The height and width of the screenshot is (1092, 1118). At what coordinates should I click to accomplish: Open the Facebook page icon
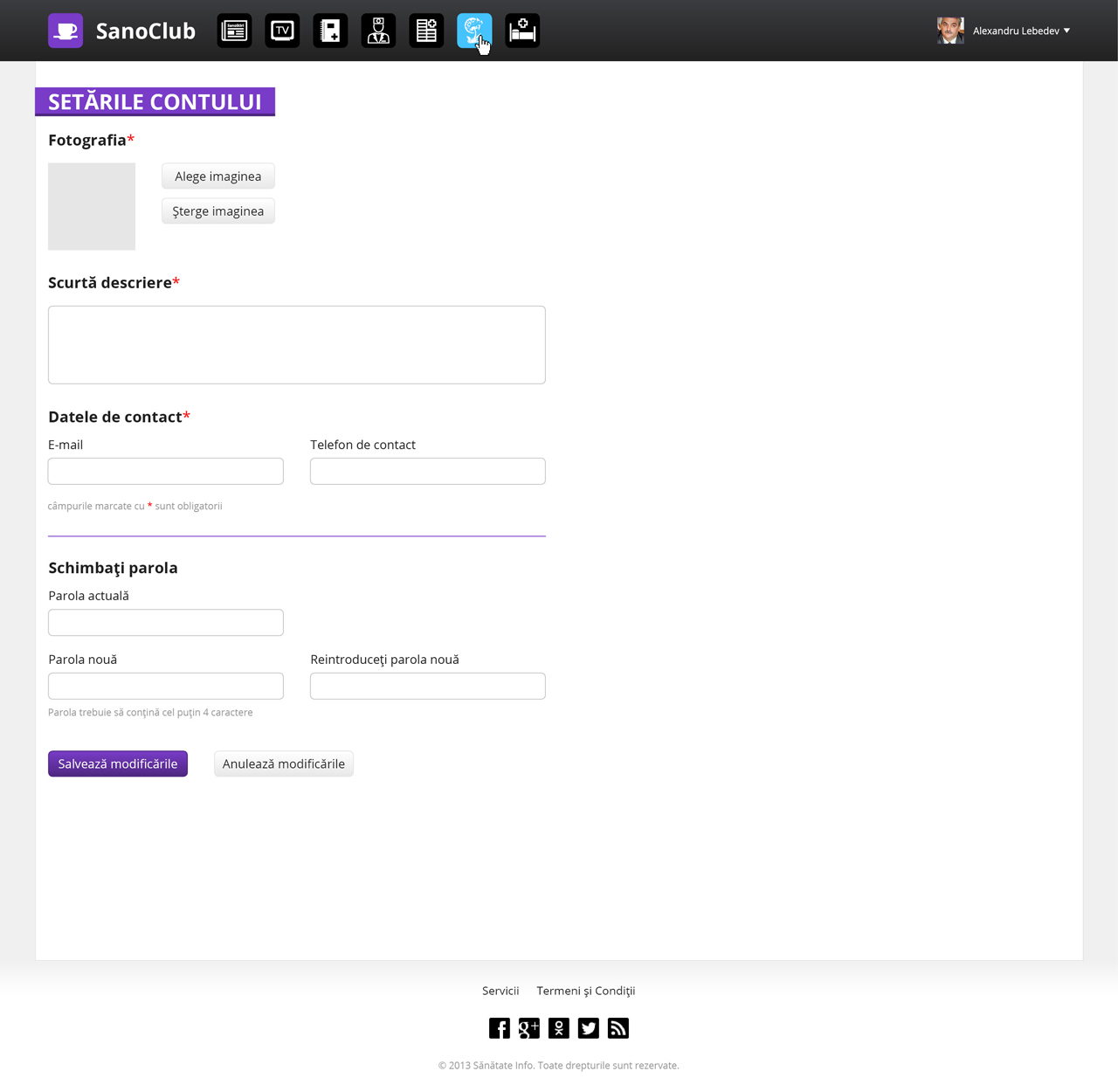(500, 1028)
